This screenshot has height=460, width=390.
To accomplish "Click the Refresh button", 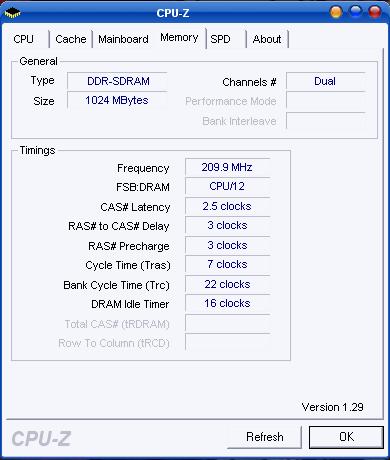I will (x=265, y=437).
